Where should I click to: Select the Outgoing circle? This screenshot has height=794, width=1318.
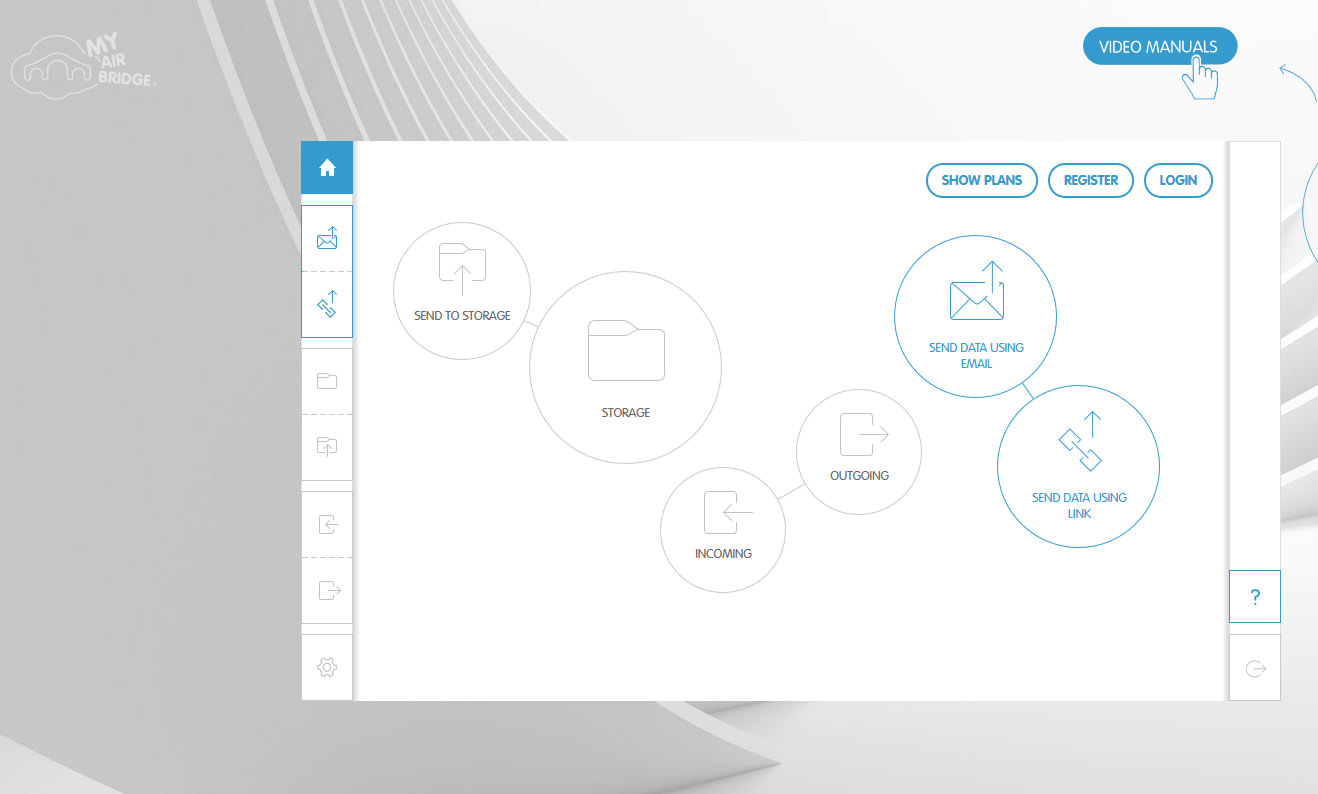858,451
